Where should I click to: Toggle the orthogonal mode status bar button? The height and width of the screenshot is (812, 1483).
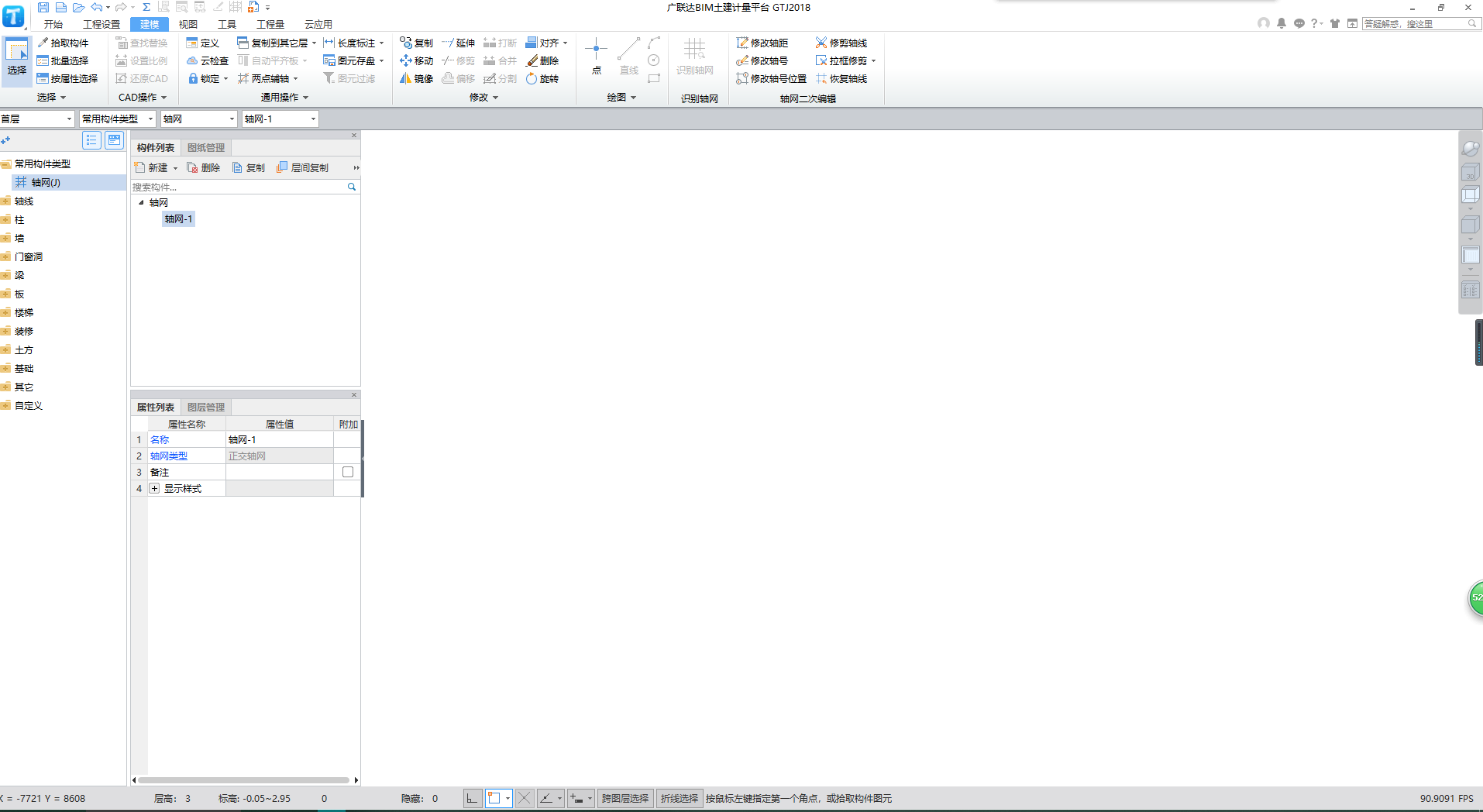click(x=472, y=798)
